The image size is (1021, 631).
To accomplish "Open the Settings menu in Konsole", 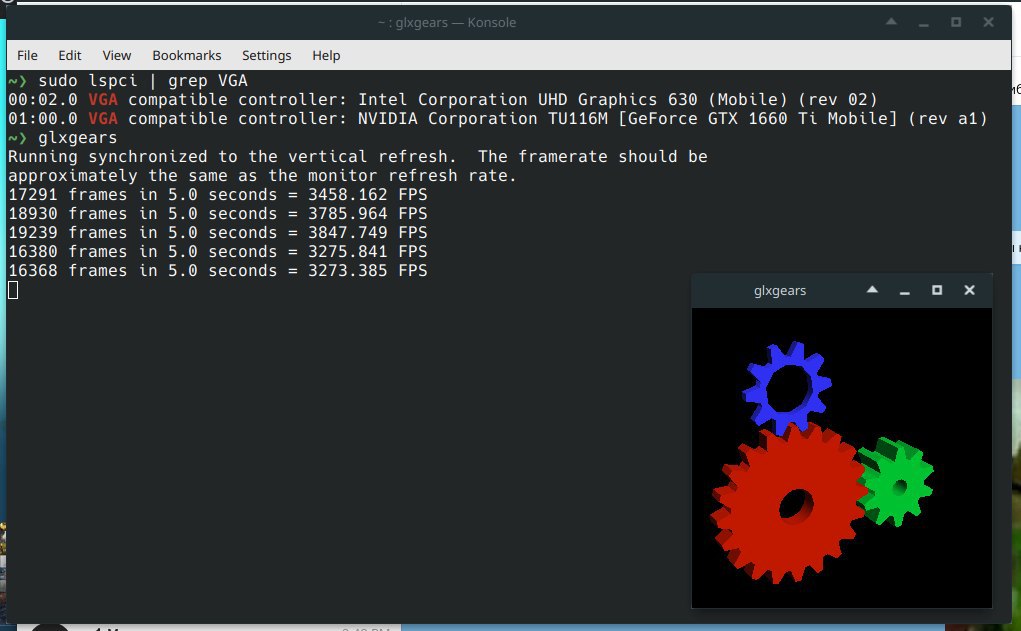I will click(266, 55).
